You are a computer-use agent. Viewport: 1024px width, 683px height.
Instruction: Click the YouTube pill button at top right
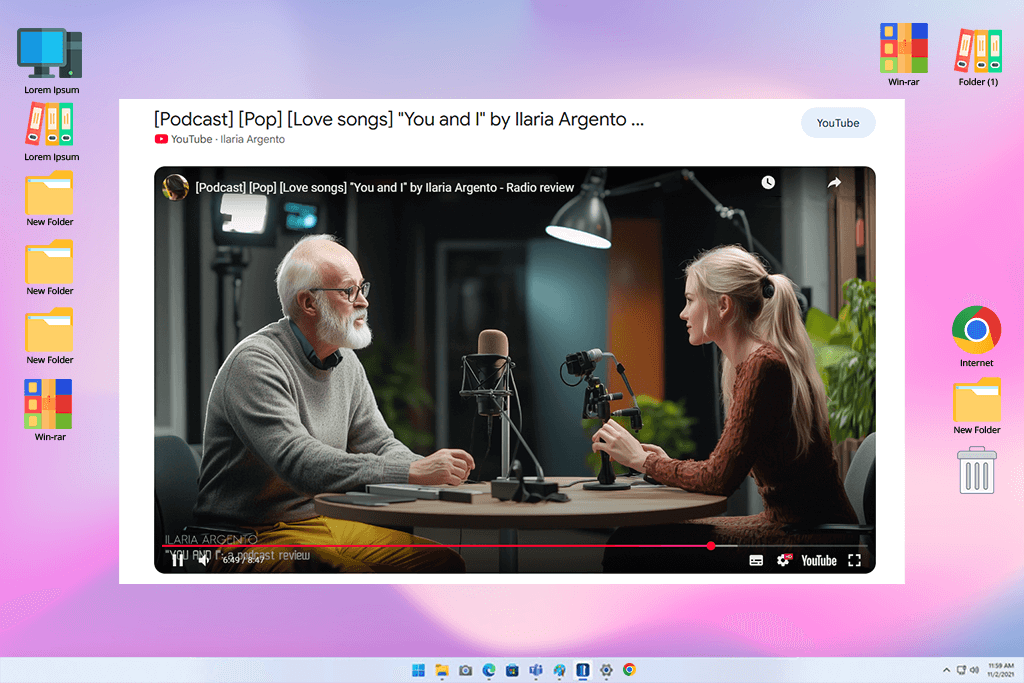838,123
